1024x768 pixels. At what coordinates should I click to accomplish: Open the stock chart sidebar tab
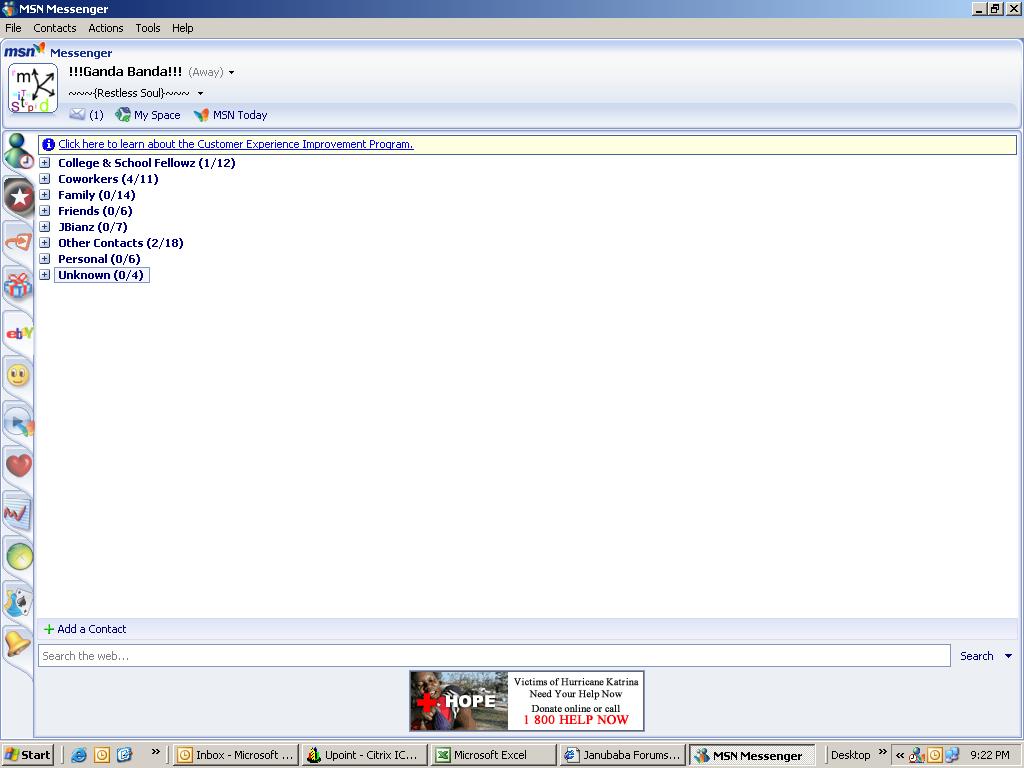click(x=18, y=513)
